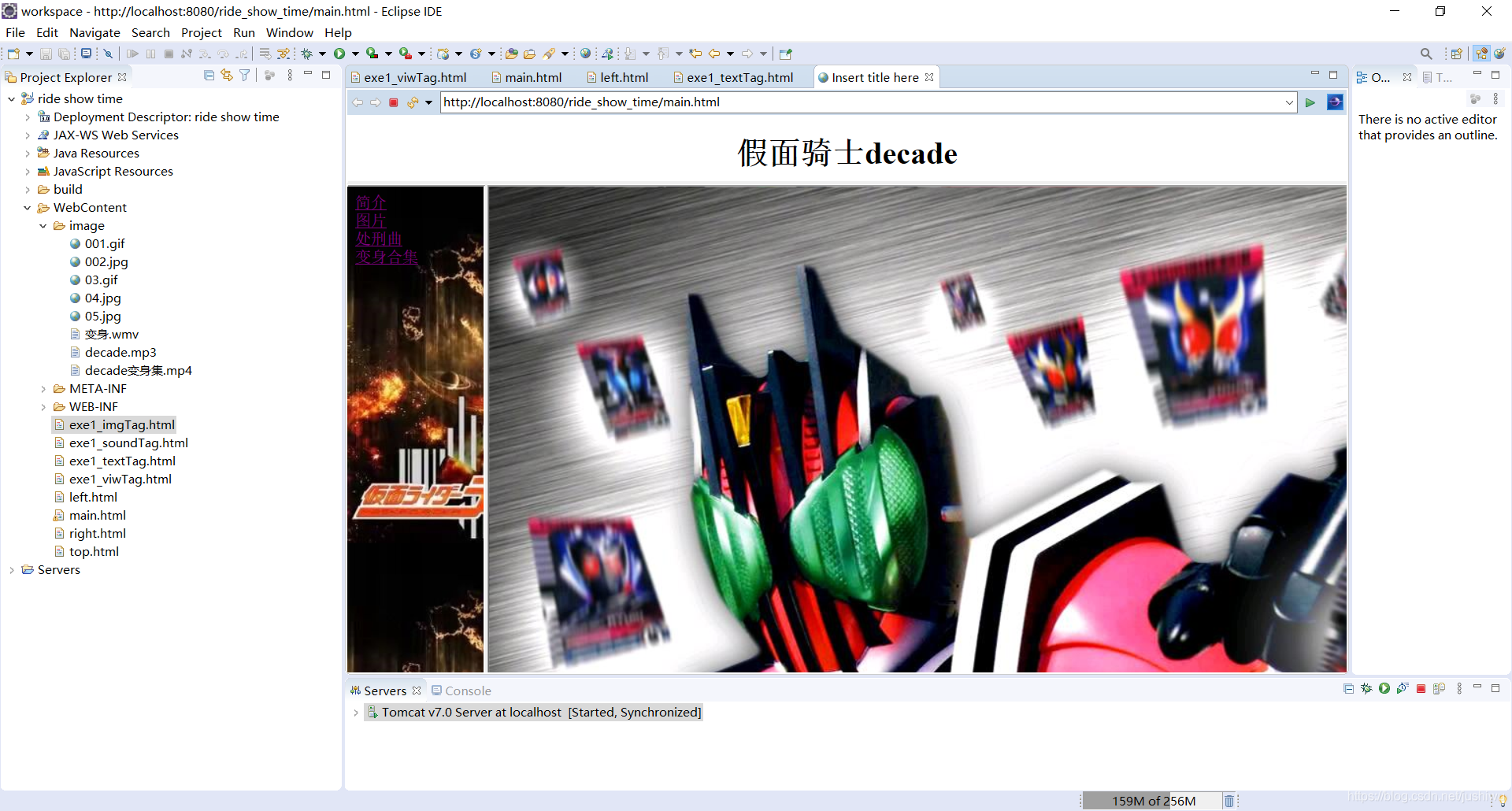
Task: Switch to the exe1_textTag.html editor tab
Action: click(x=733, y=77)
